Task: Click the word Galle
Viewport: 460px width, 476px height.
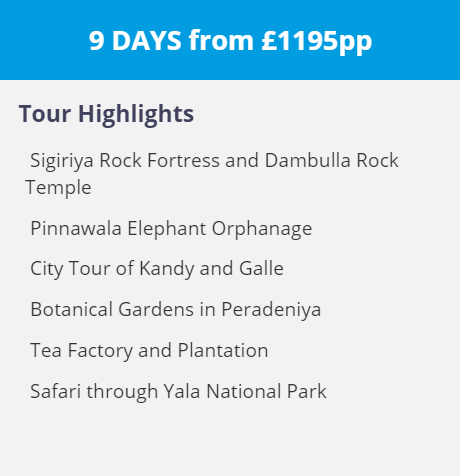Action: [x=261, y=268]
